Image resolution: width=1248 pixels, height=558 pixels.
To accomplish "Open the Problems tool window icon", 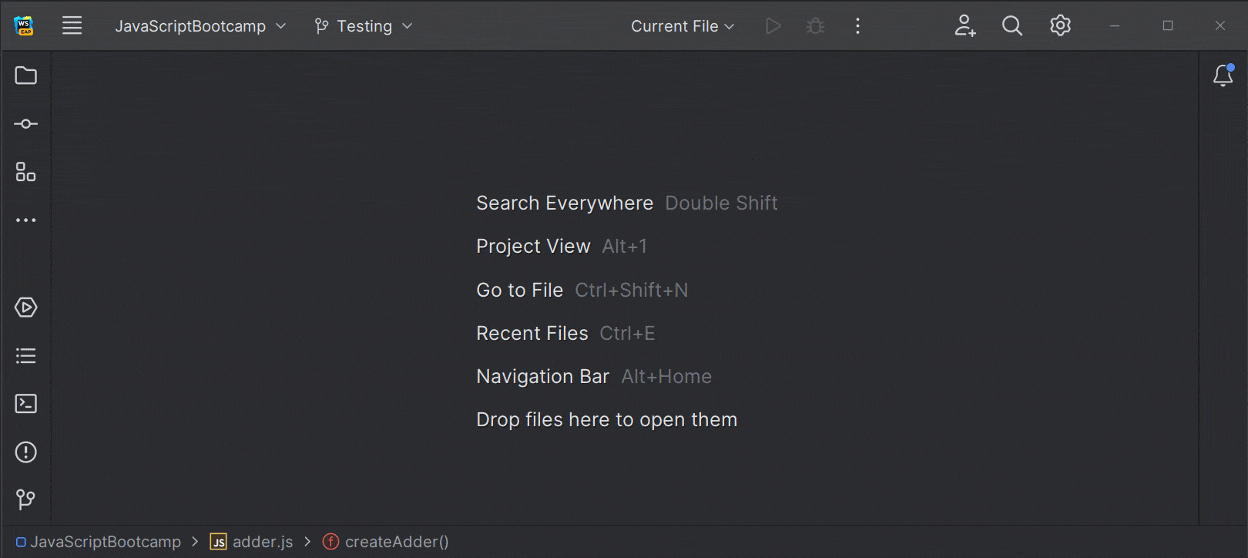I will [26, 452].
